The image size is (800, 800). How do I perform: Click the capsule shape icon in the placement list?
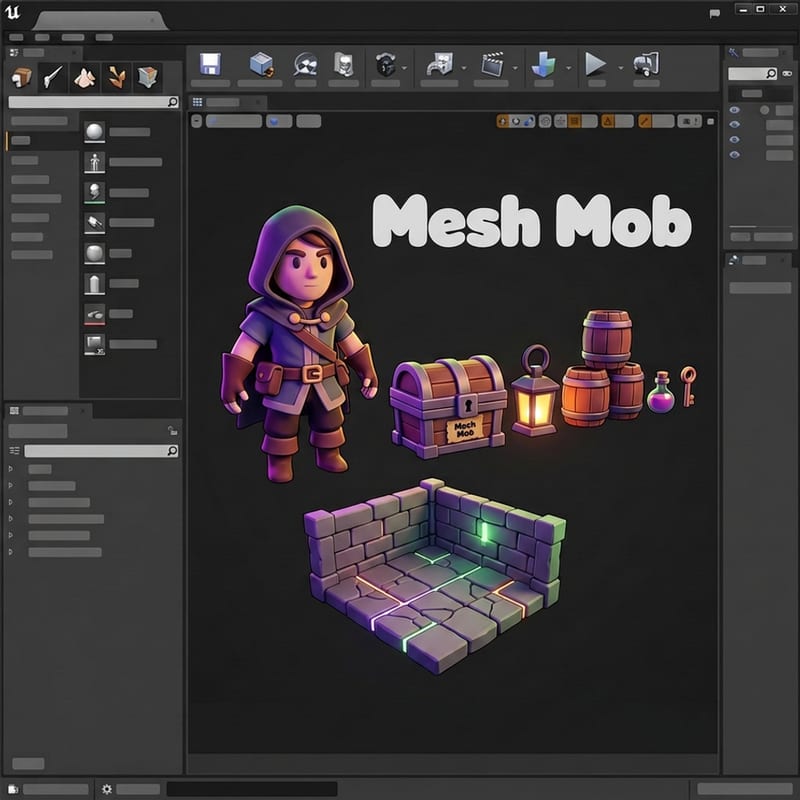tap(94, 284)
